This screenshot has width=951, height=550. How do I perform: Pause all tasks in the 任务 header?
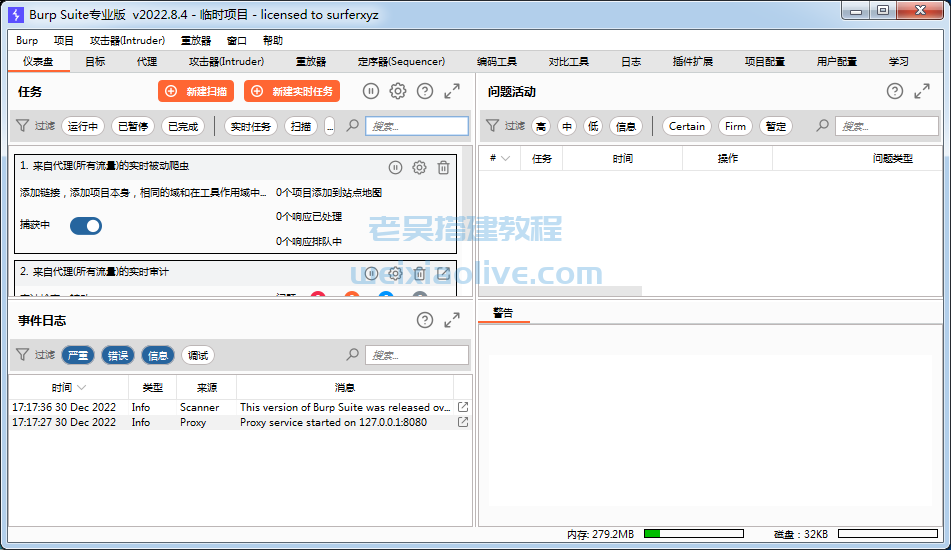click(371, 92)
